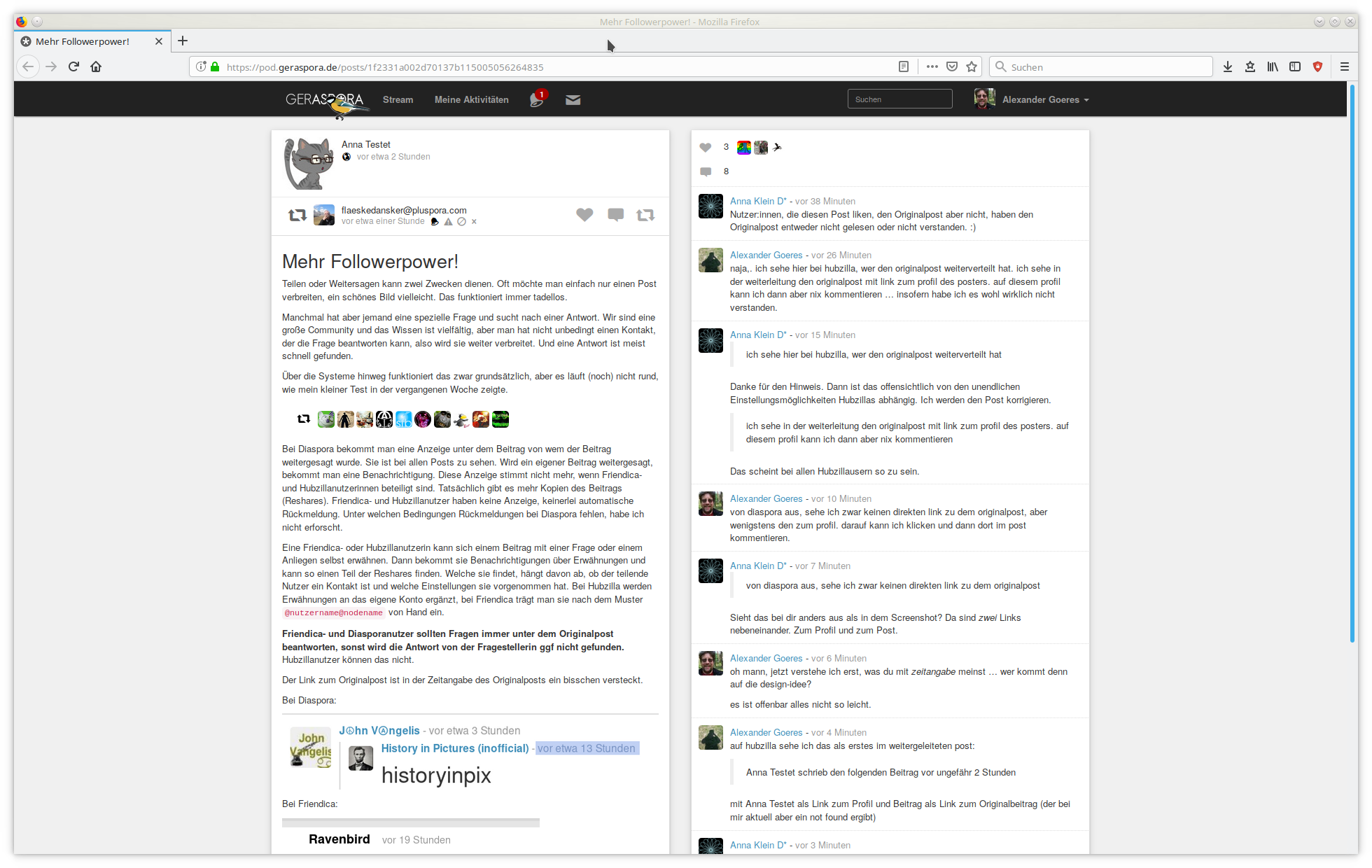The image size is (1372, 868).
Task: Click the heart icon beside the like count 3
Action: coord(706,147)
